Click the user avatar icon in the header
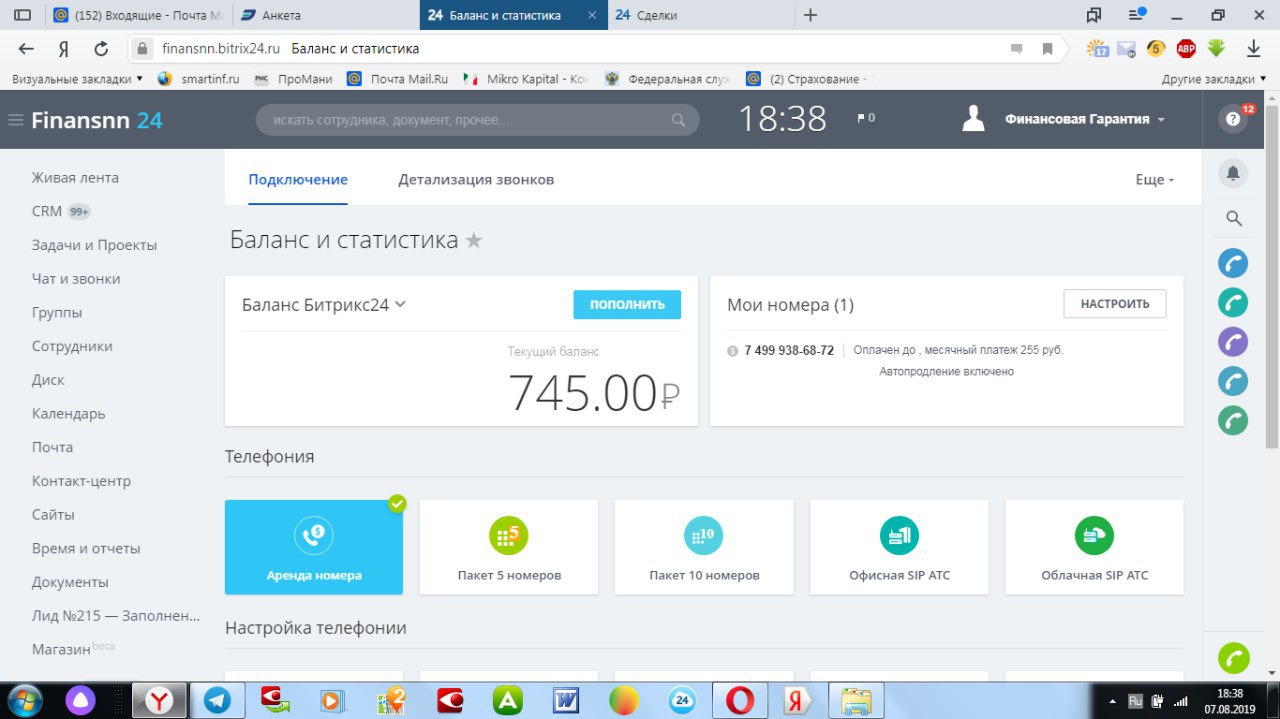 (973, 119)
